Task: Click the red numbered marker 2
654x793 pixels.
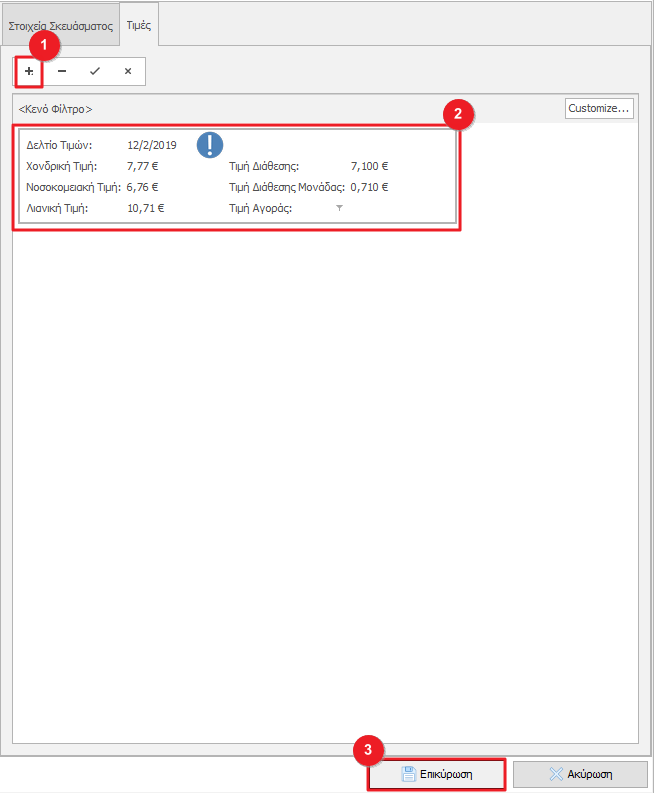Action: click(458, 114)
